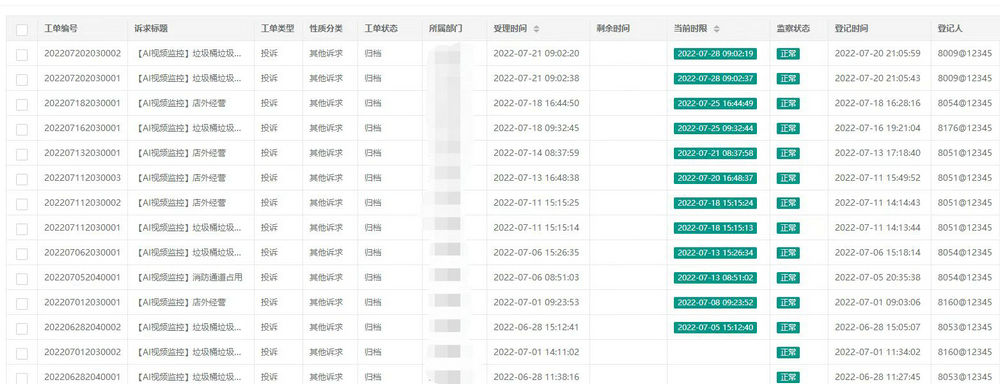The width and height of the screenshot is (1000, 384).
Task: Click the 2022-07-28 09:02:19 deadline badge
Action: point(715,54)
